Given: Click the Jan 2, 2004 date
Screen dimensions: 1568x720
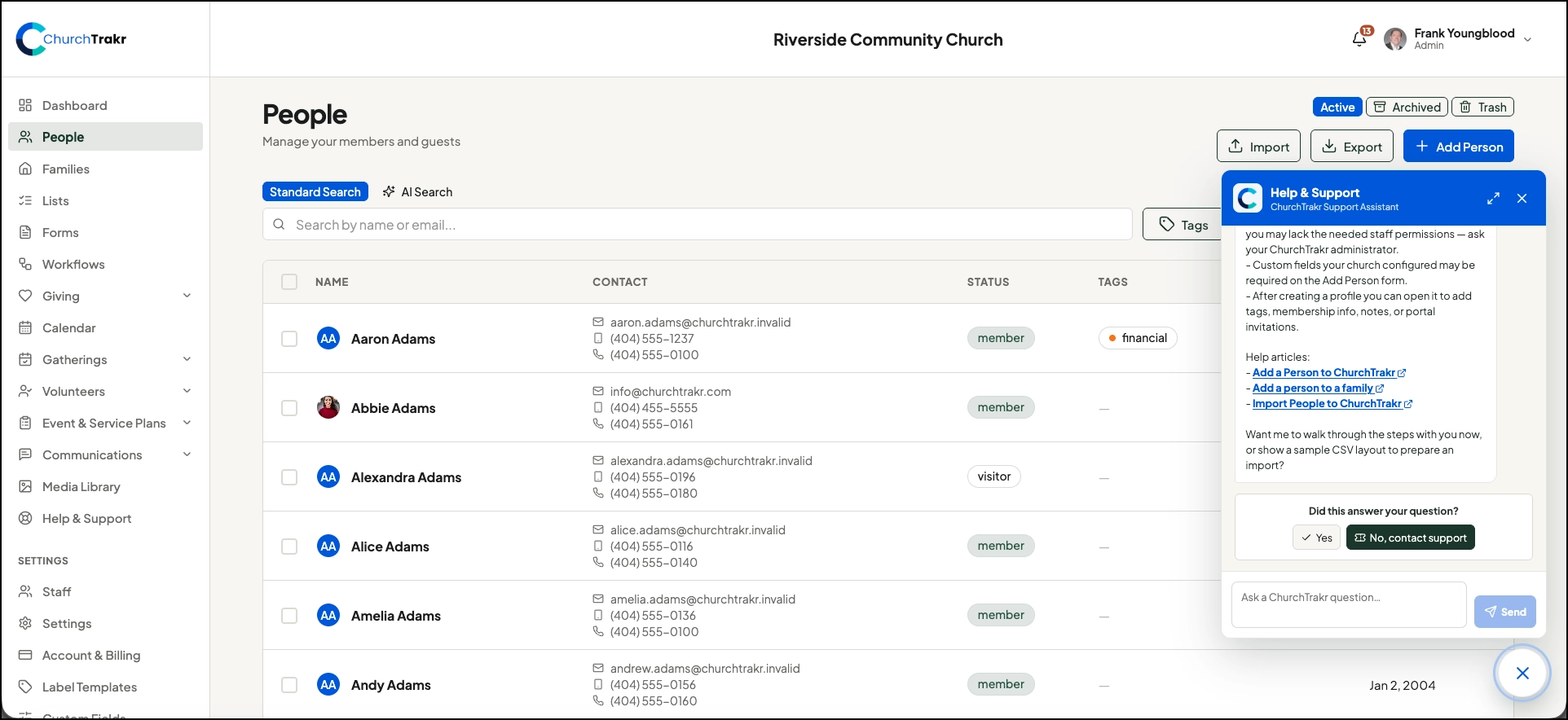Looking at the screenshot, I should click(1403, 685).
